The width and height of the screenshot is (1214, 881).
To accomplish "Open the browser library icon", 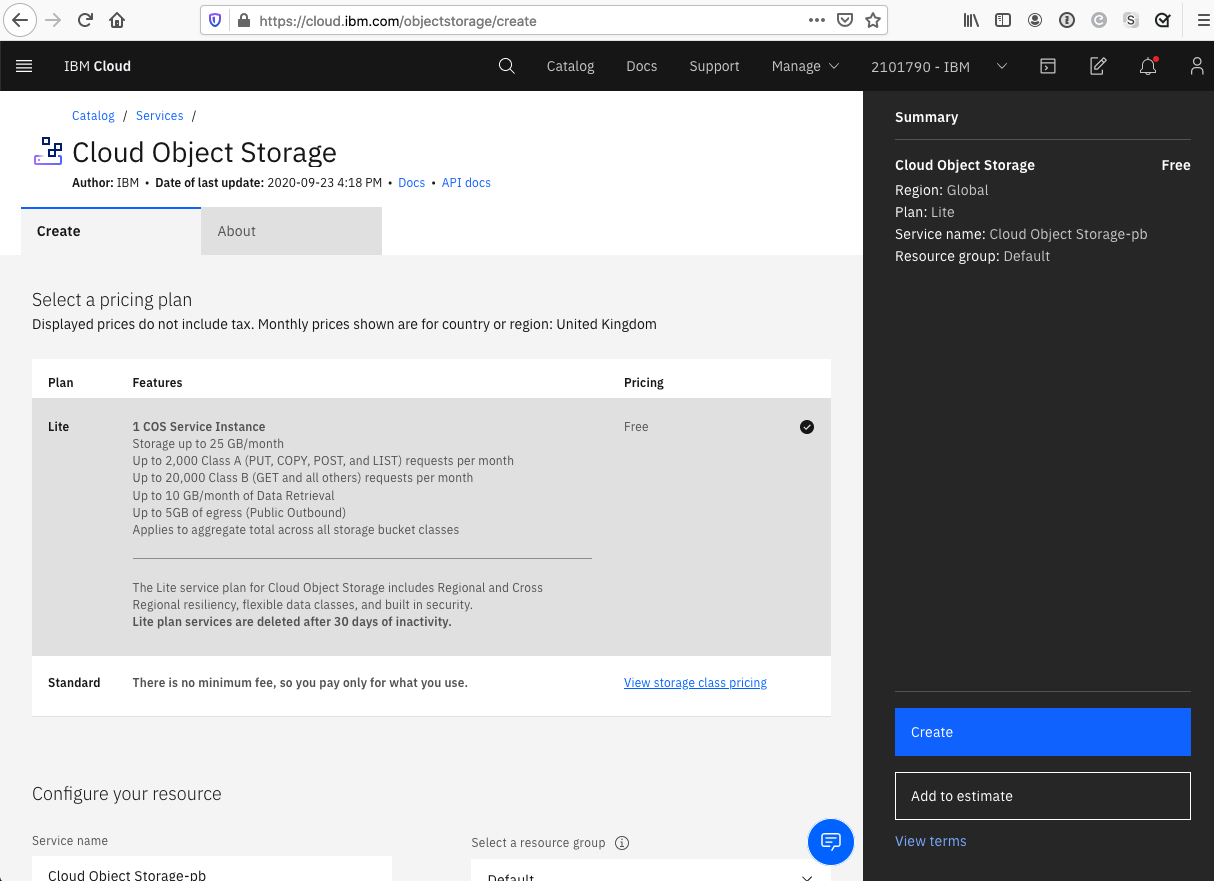I will tap(971, 20).
